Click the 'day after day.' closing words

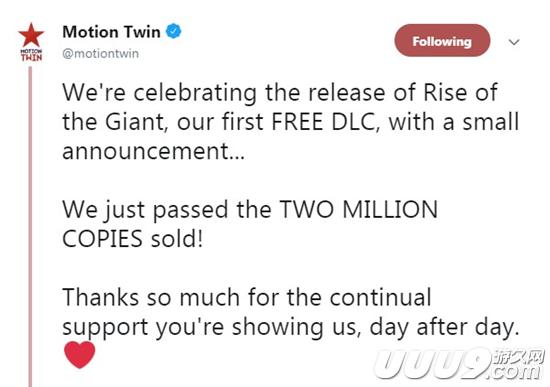[x=444, y=327]
